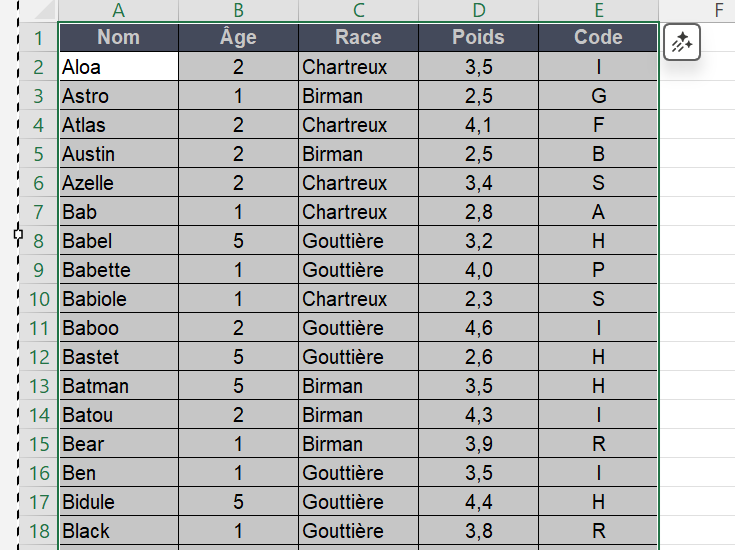Click the 'Race' header cell
Image resolution: width=735 pixels, height=550 pixels.
click(x=358, y=38)
